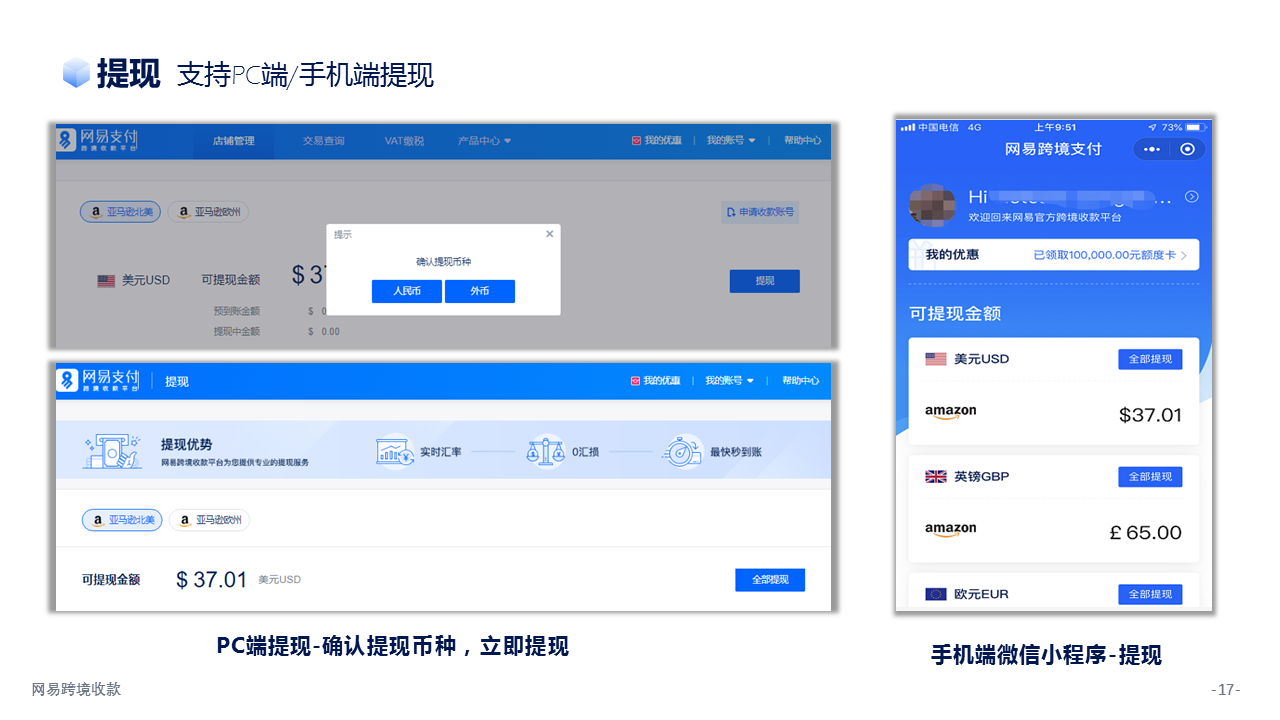Click the 0汇损 balance scale icon
The height and width of the screenshot is (720, 1280).
[546, 451]
